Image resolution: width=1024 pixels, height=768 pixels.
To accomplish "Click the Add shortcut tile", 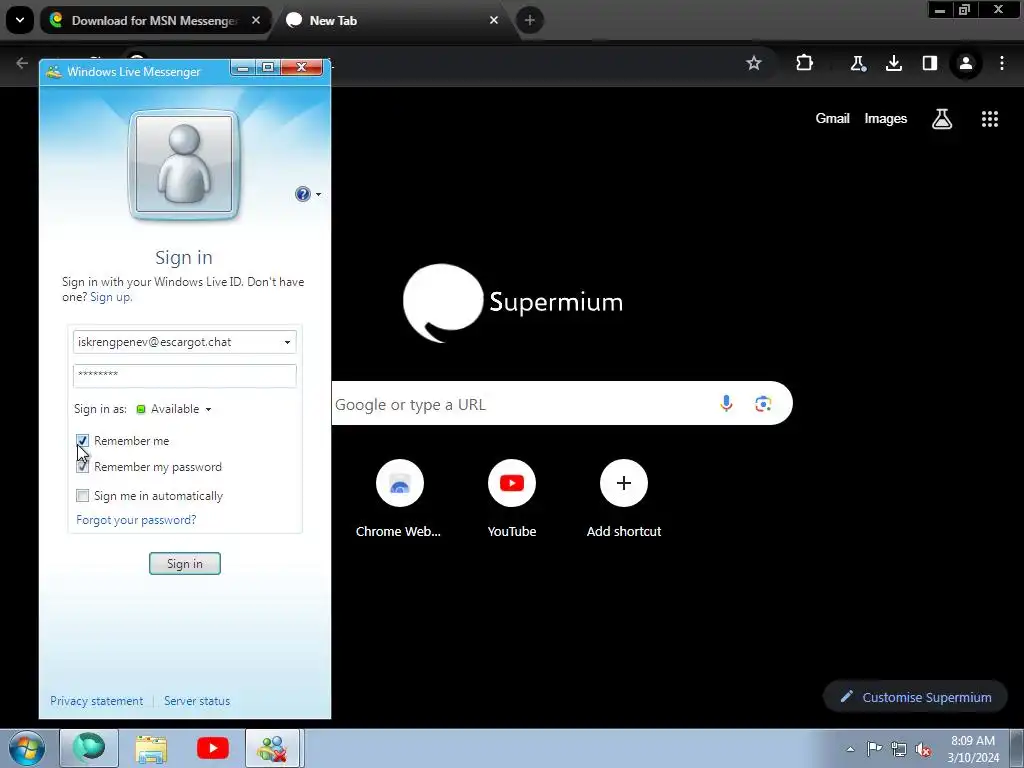I will [624, 498].
